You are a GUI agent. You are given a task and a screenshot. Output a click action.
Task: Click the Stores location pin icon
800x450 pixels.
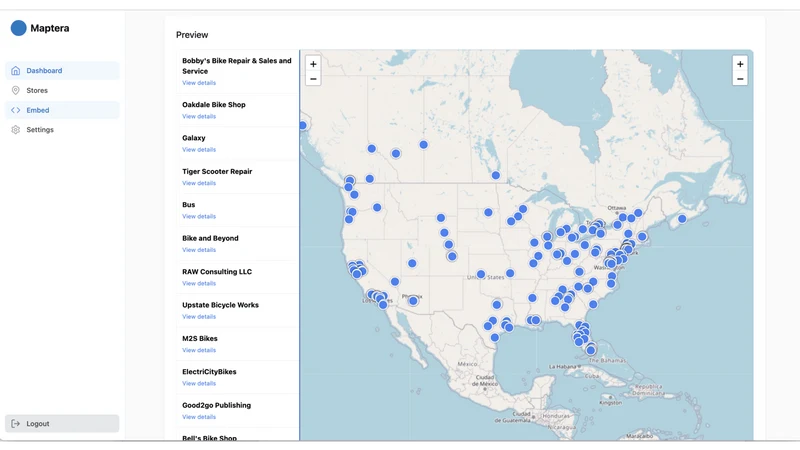point(16,90)
